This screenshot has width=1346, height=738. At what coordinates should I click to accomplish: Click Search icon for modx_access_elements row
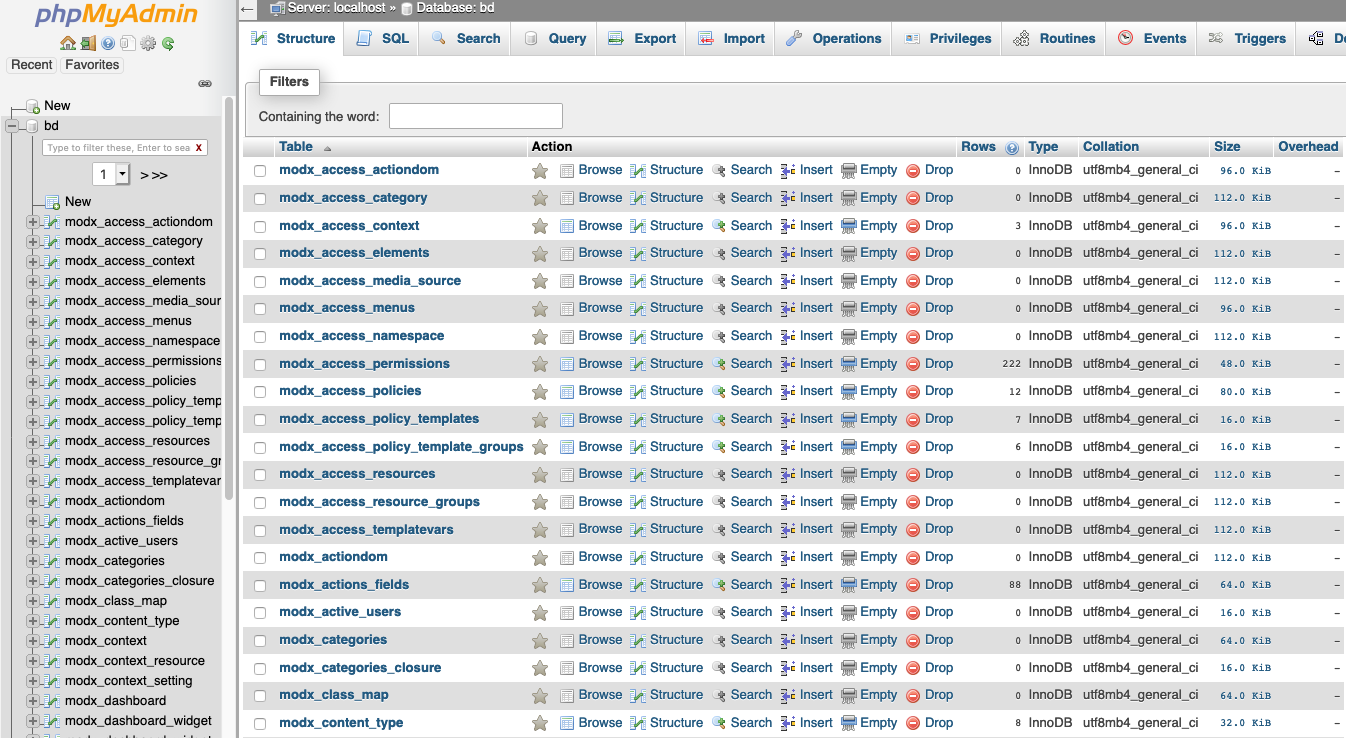point(719,253)
